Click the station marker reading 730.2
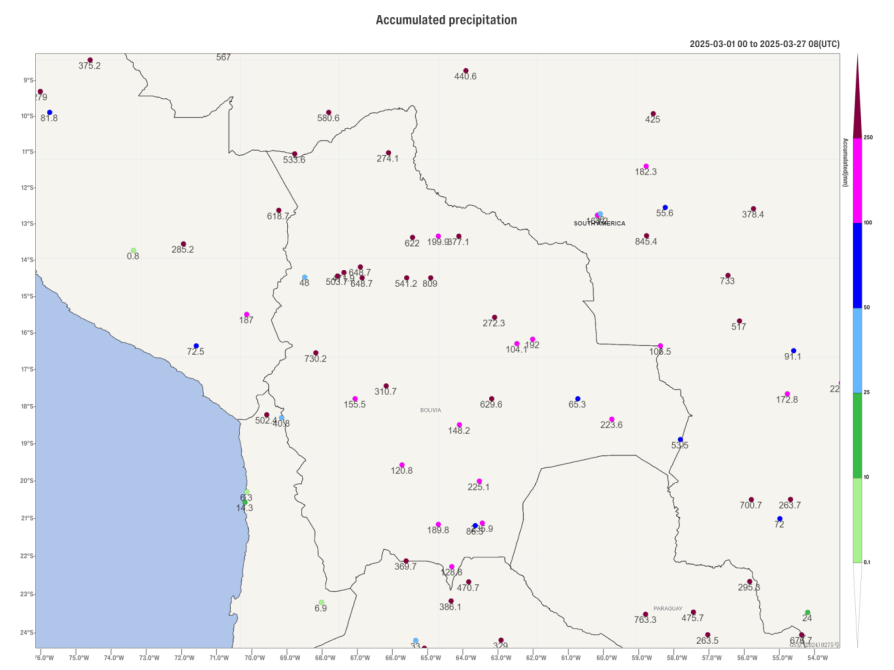The height and width of the screenshot is (670, 894). (316, 353)
